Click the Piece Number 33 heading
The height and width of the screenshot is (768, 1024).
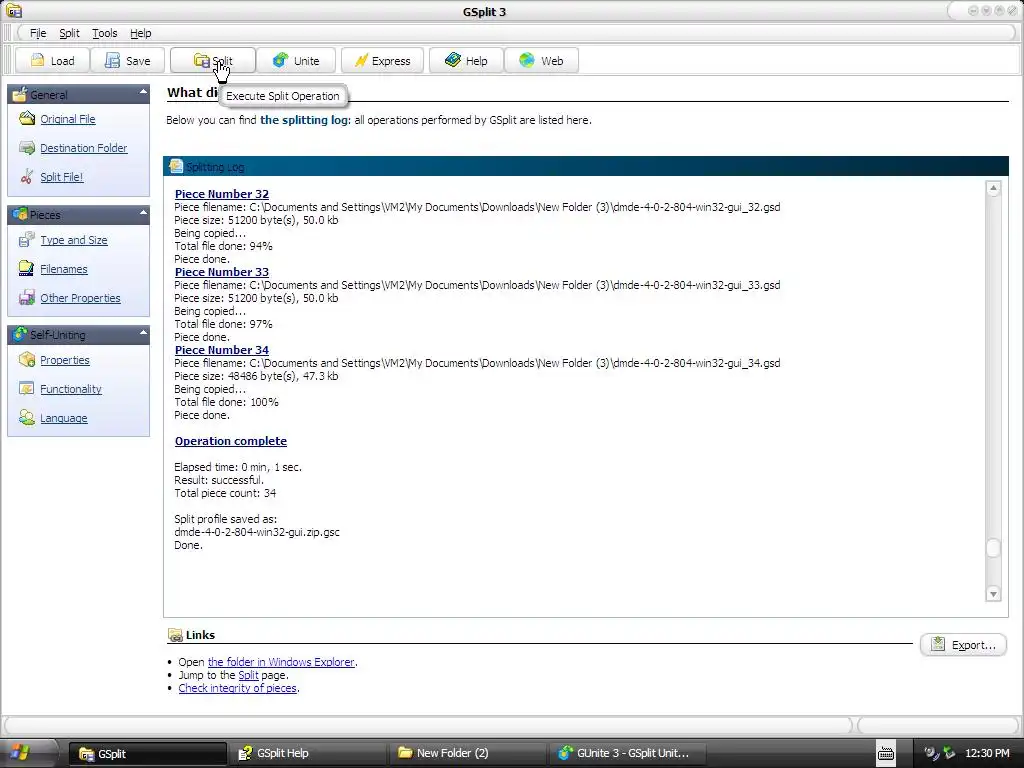[221, 272]
